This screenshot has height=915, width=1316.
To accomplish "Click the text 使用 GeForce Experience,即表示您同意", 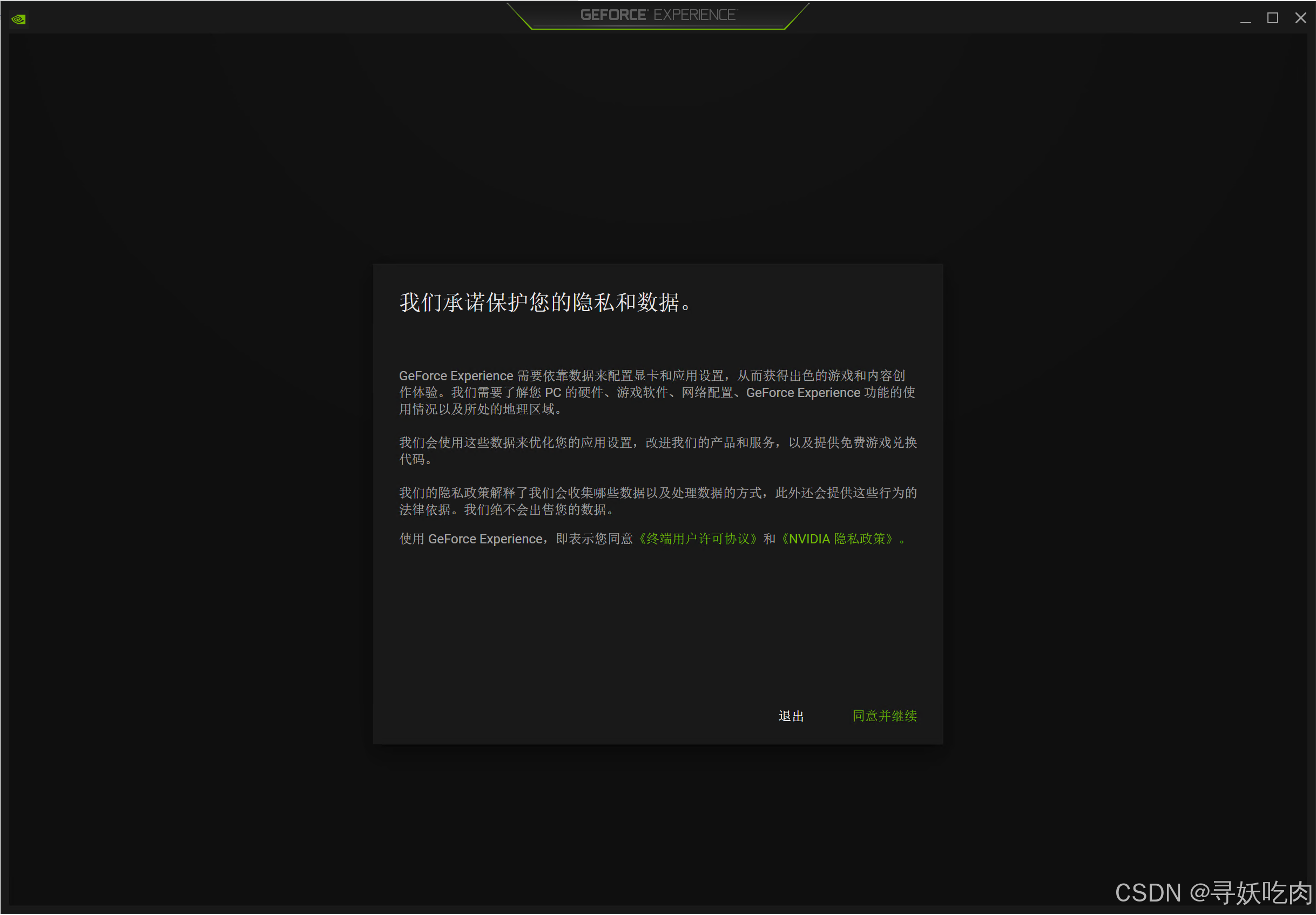I will click(x=516, y=539).
